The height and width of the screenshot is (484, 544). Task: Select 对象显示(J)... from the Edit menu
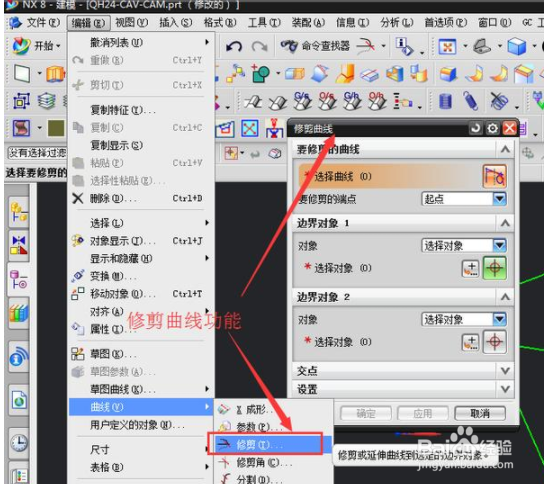142,241
